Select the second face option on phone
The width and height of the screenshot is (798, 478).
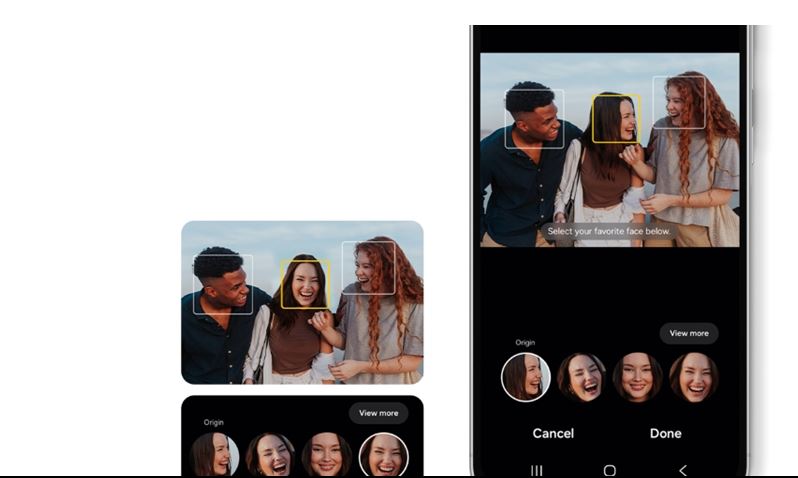tap(582, 377)
